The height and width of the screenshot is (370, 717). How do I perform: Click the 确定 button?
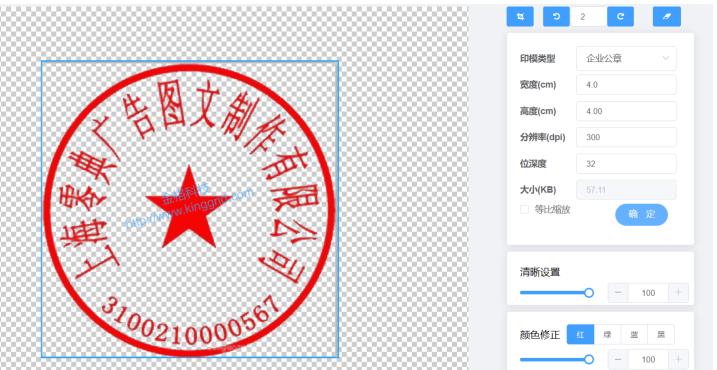[x=642, y=214]
